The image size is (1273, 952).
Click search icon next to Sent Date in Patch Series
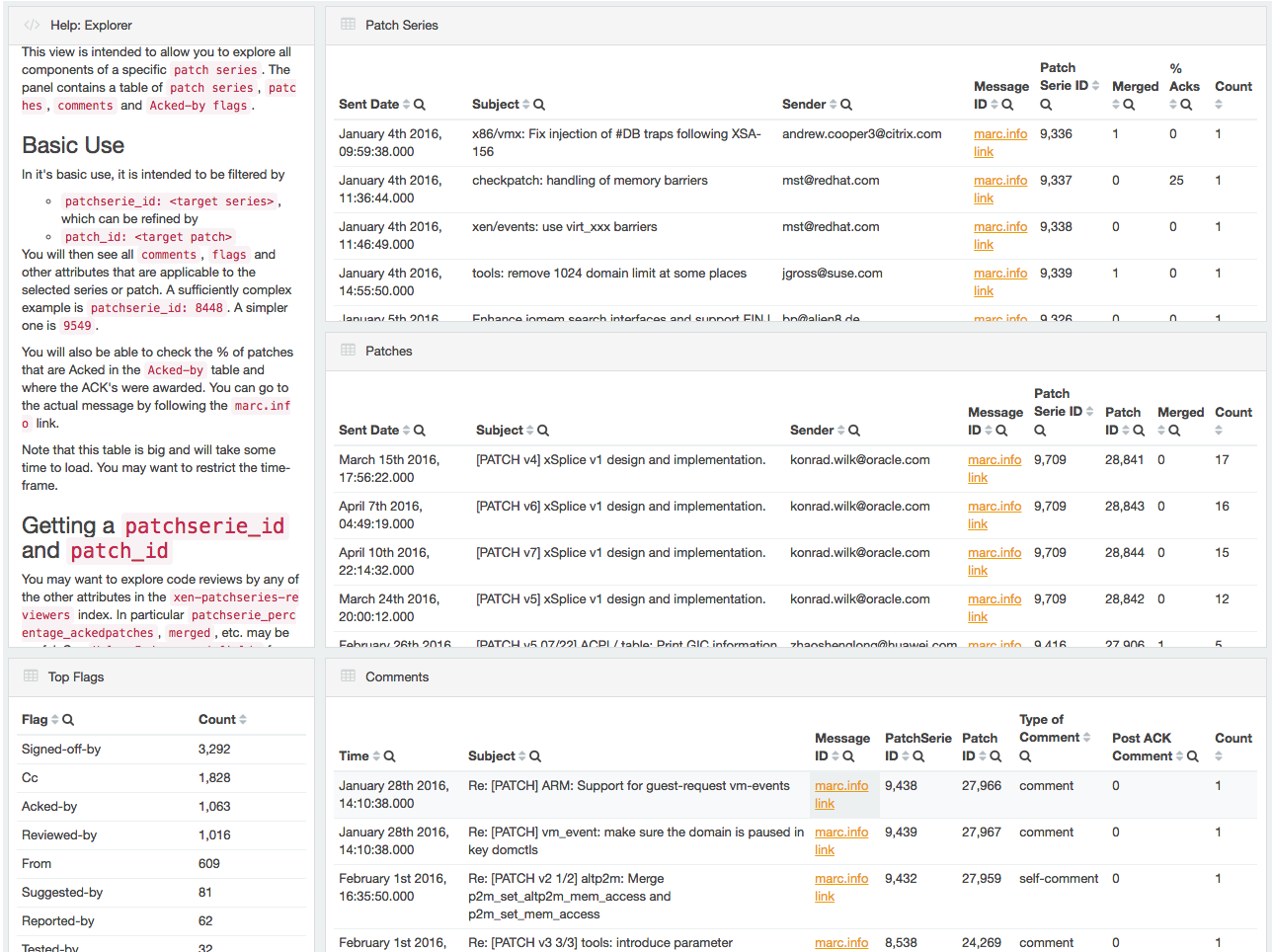(420, 105)
